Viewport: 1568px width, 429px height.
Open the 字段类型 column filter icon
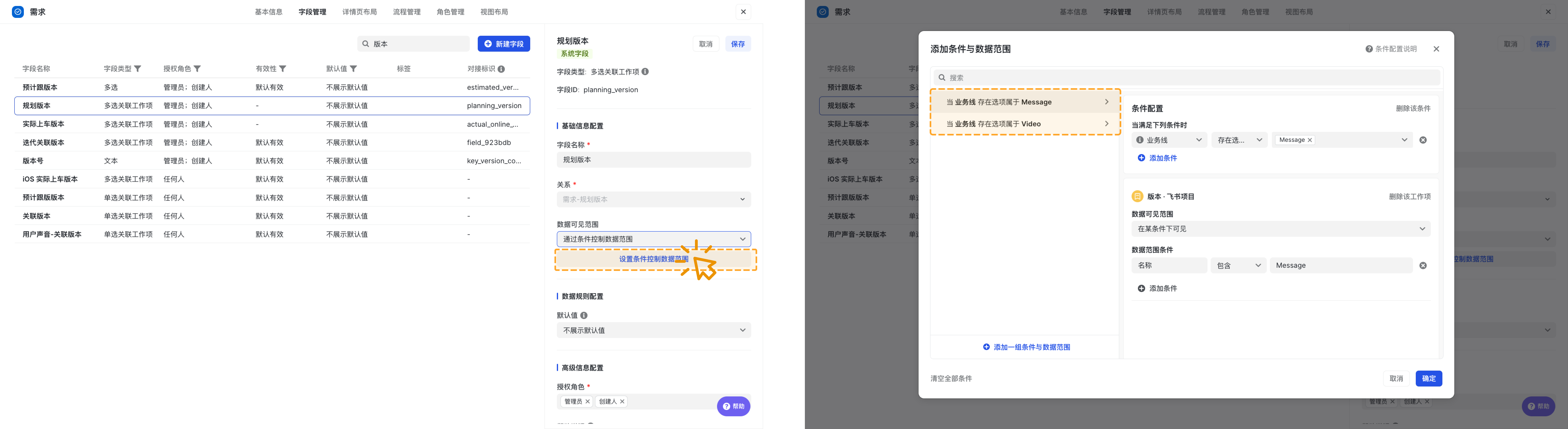pos(138,69)
